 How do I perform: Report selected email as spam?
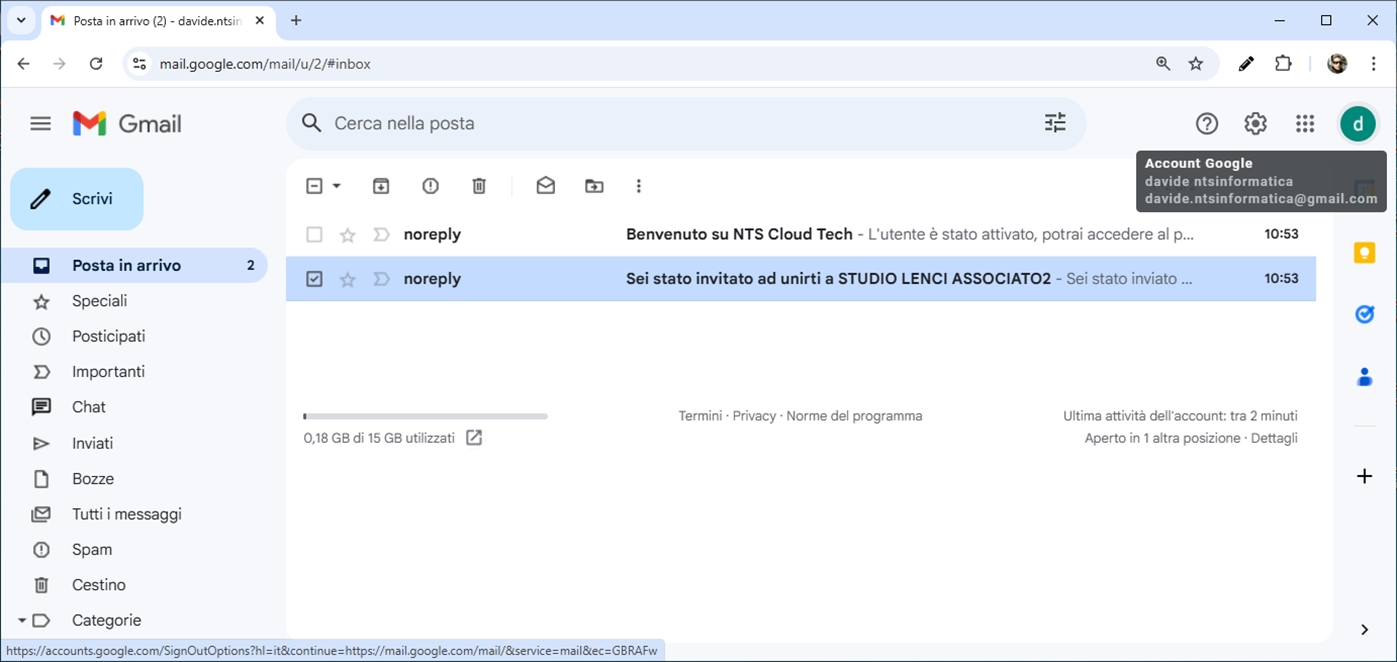[x=430, y=186]
